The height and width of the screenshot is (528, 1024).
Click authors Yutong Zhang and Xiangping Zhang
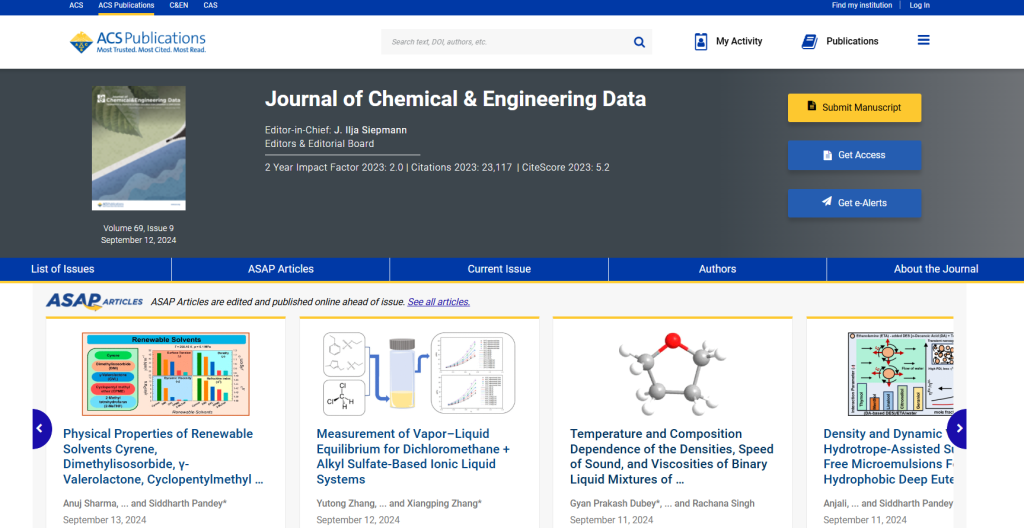tap(399, 503)
